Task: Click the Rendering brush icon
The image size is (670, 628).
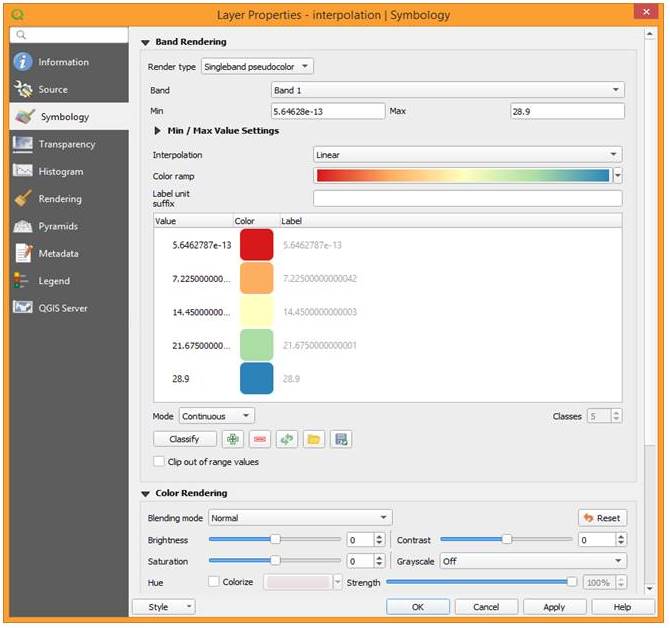Action: pyautogui.click(x=23, y=199)
